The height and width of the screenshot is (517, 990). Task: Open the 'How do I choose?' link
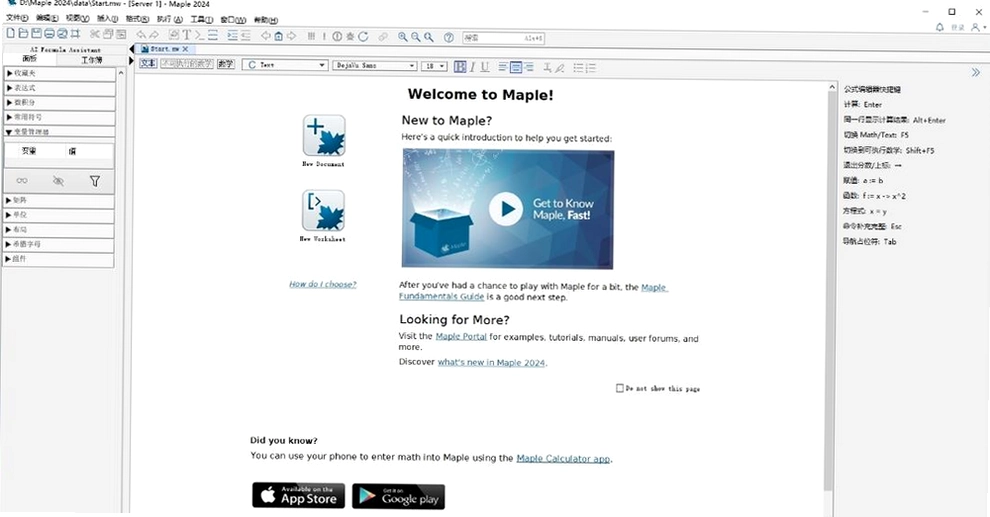[x=323, y=284]
